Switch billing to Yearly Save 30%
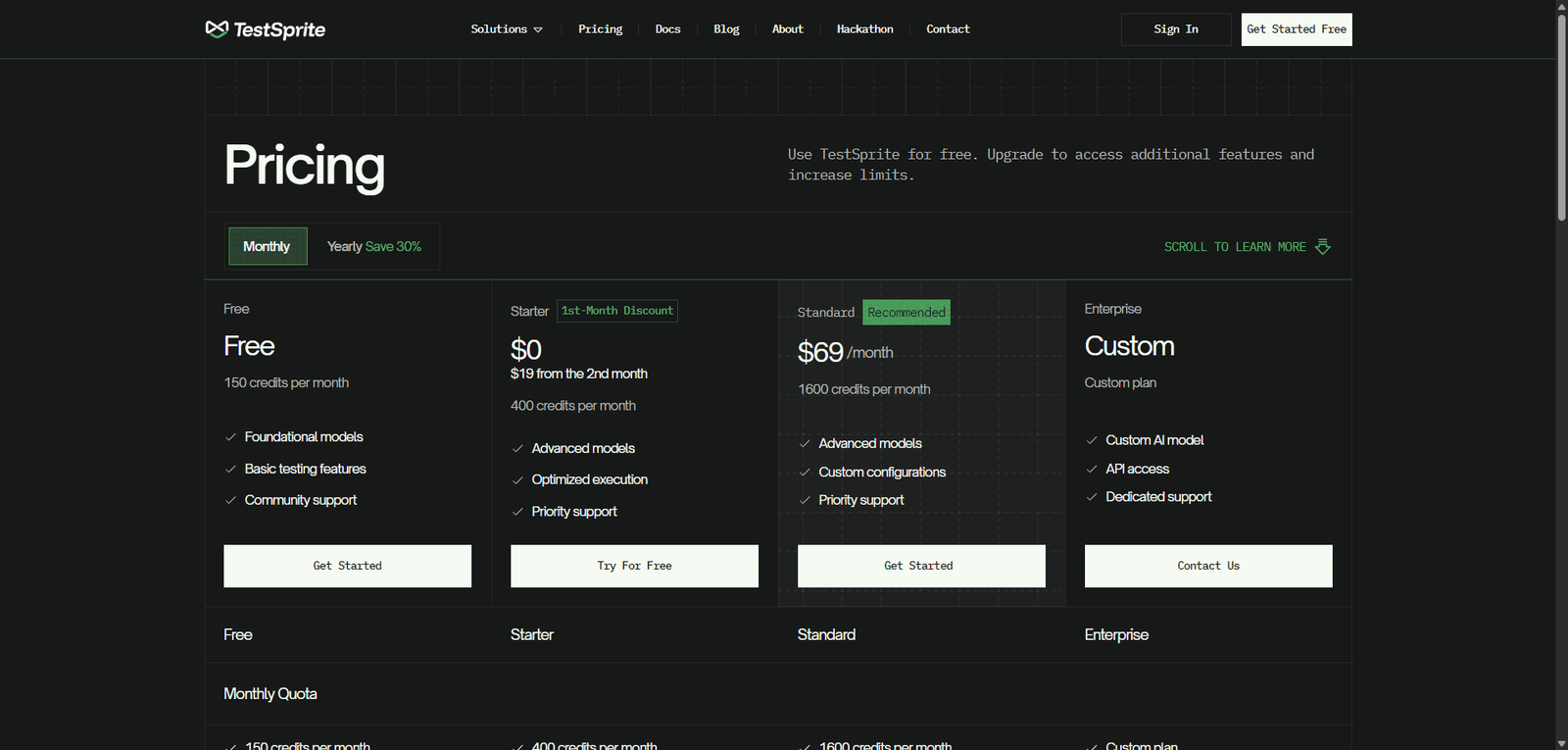 coord(373,247)
